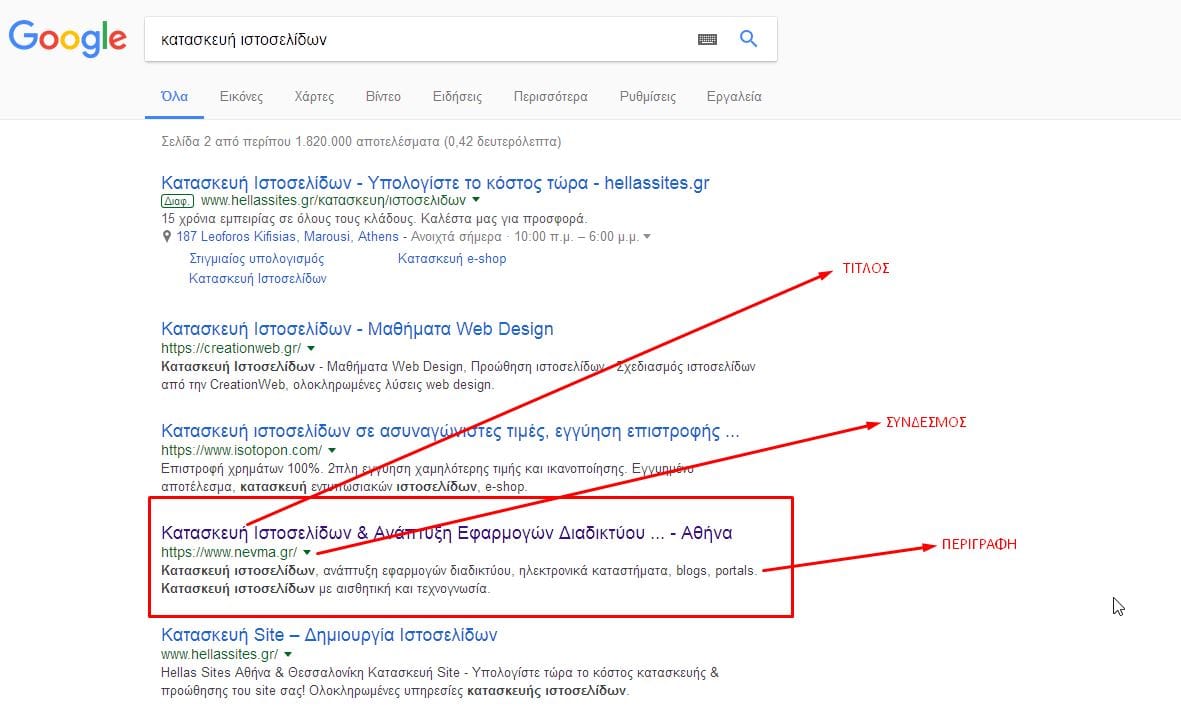
Task: Open the Χάρτες tab
Action: [x=314, y=96]
